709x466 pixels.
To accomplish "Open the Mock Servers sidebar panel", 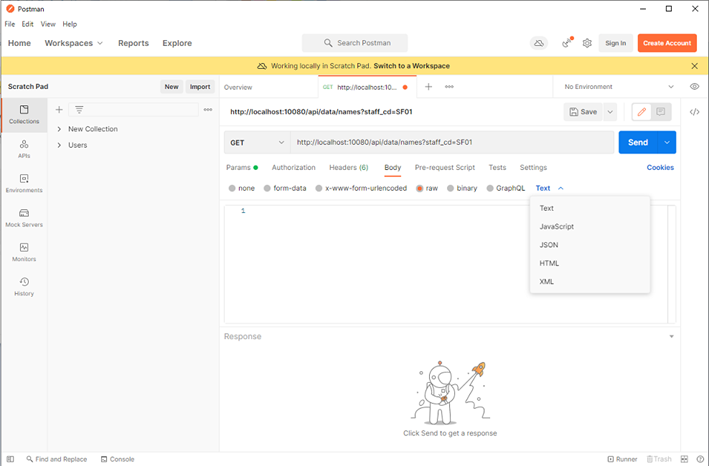I will click(24, 218).
